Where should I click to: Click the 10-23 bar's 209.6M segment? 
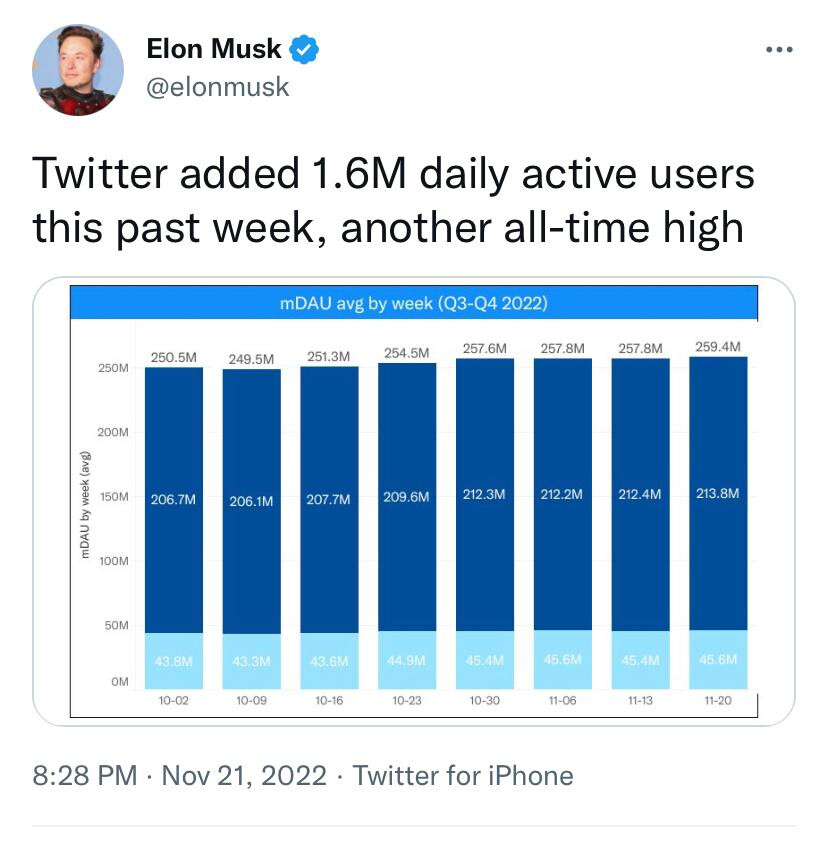[407, 497]
